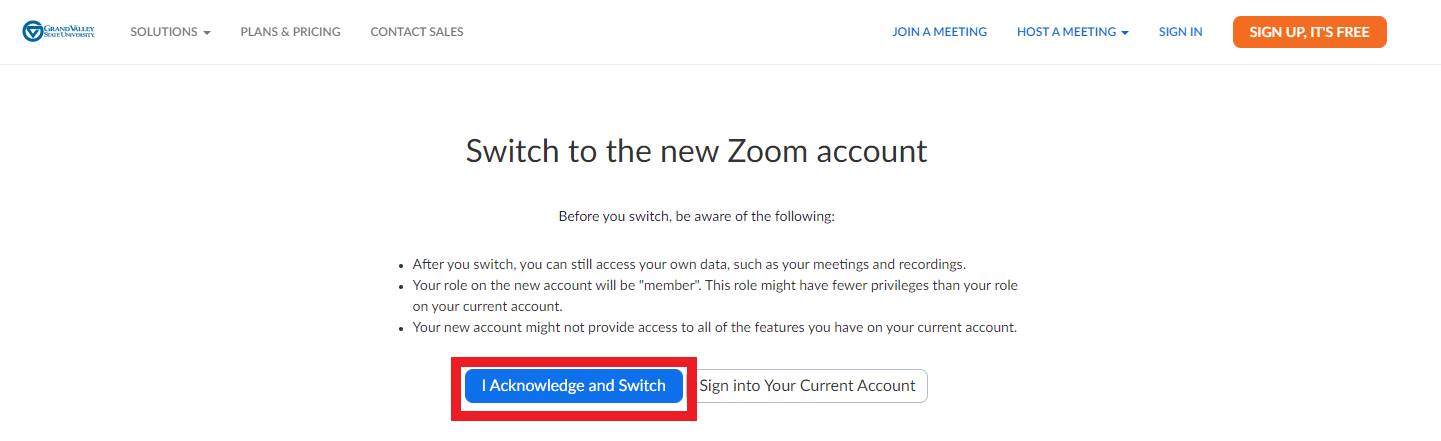Open the Solutions menu
This screenshot has width=1441, height=441.
pyautogui.click(x=164, y=32)
